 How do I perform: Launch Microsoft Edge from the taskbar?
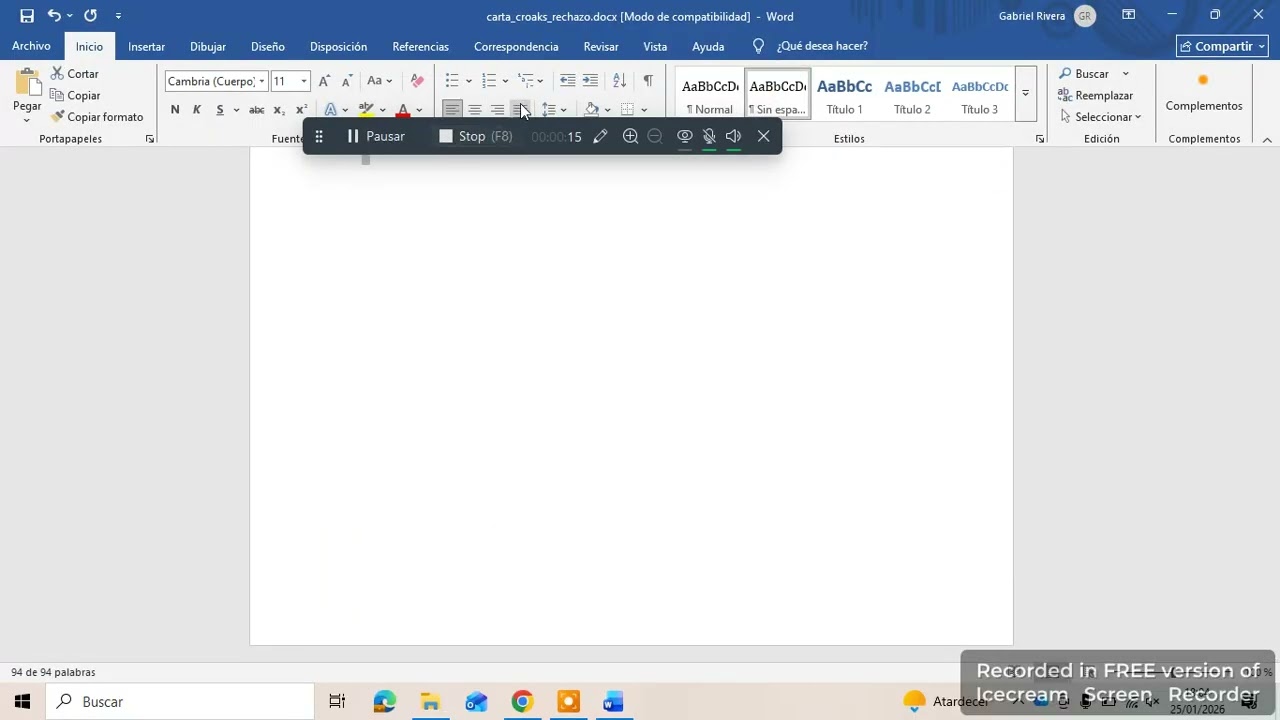[384, 702]
